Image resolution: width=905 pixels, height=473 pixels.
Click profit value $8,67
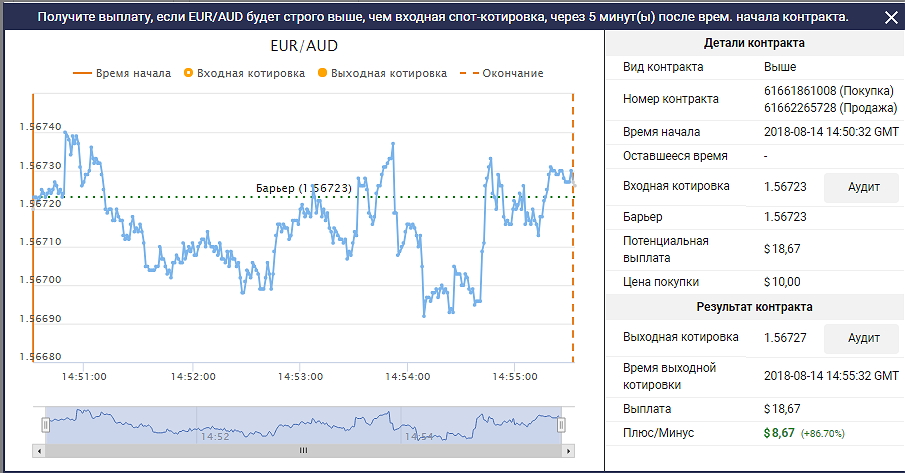[x=779, y=433]
